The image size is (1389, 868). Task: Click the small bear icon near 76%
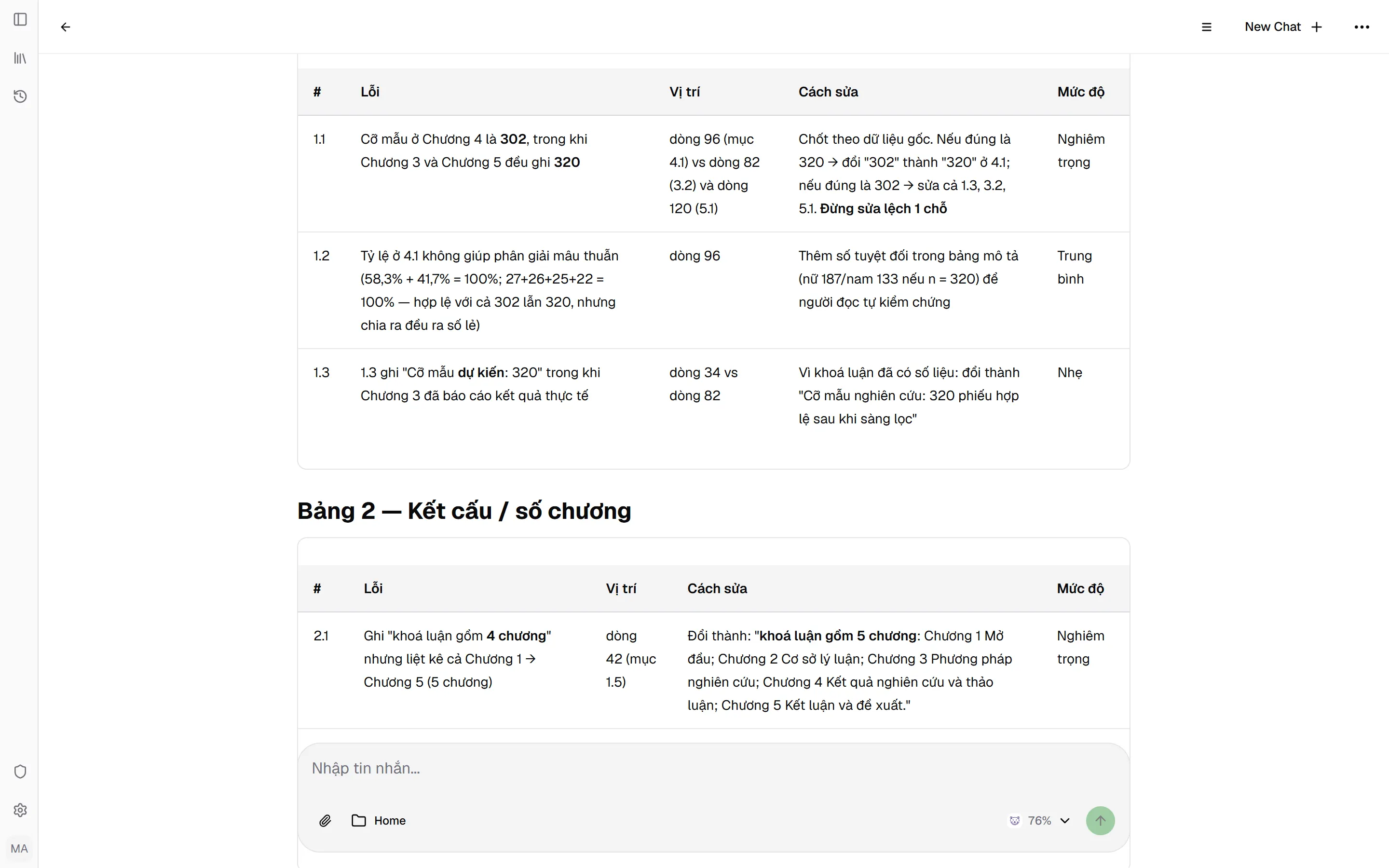(x=1015, y=821)
